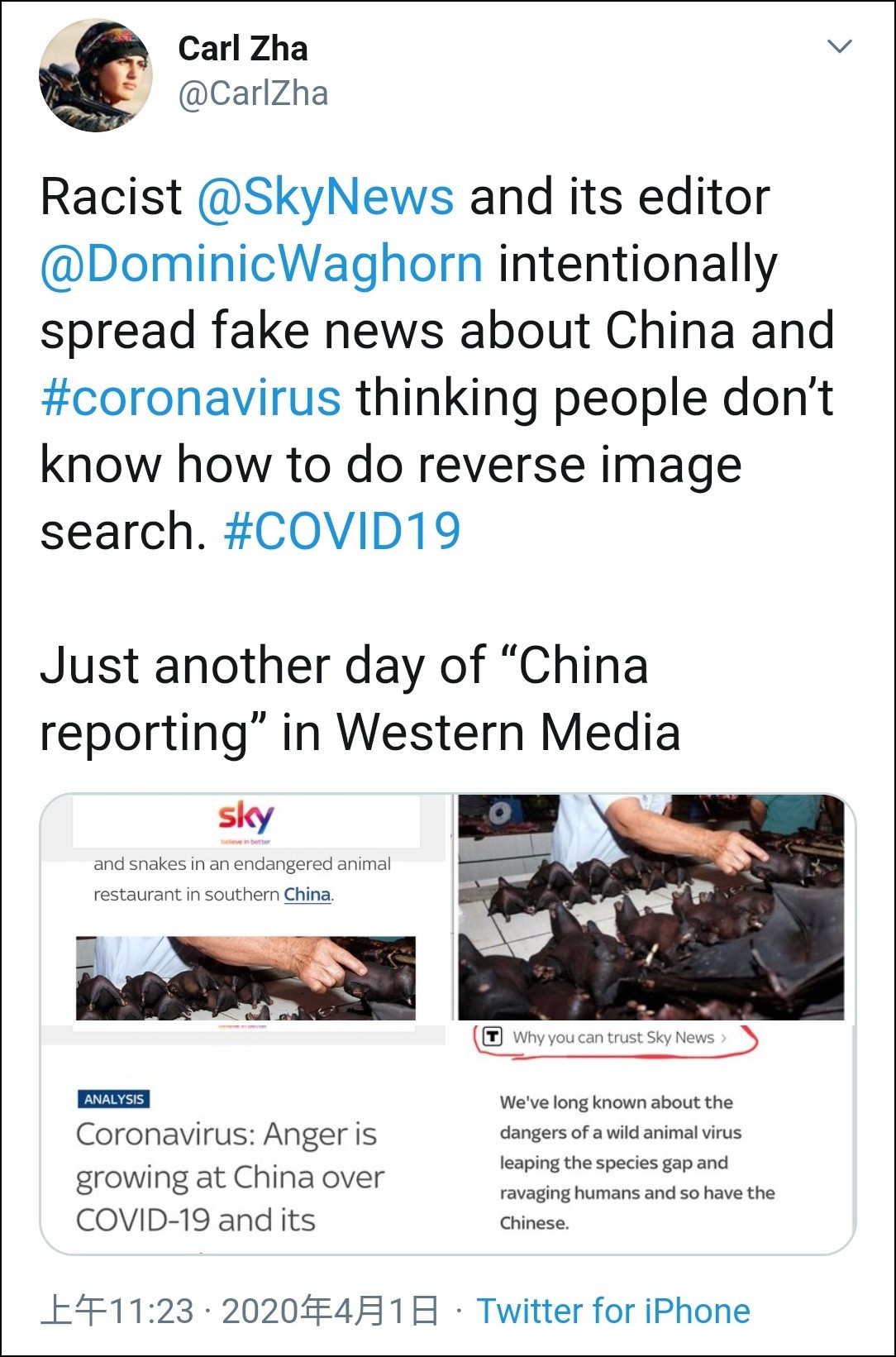Open Carl Zha's profile avatar
The height and width of the screenshot is (1357, 896).
96,75
